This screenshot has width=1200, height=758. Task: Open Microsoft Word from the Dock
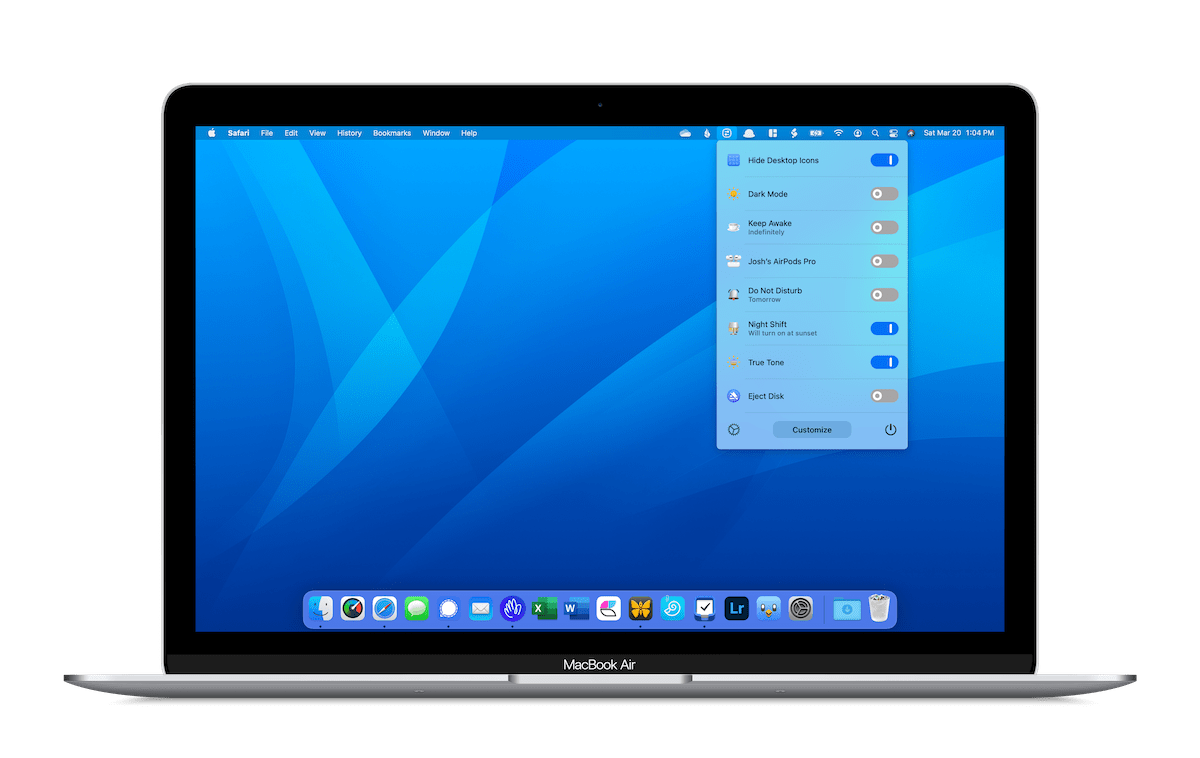(x=577, y=608)
